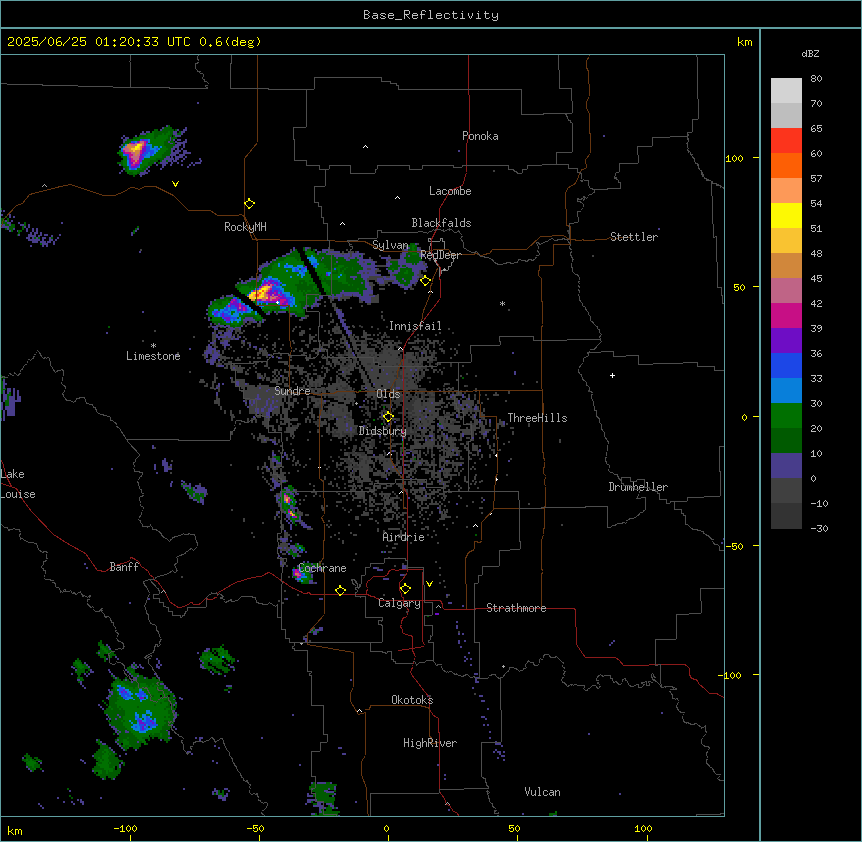Image resolution: width=862 pixels, height=842 pixels.
Task: Click the 80 value on the dBZ legend
Action: (816, 79)
